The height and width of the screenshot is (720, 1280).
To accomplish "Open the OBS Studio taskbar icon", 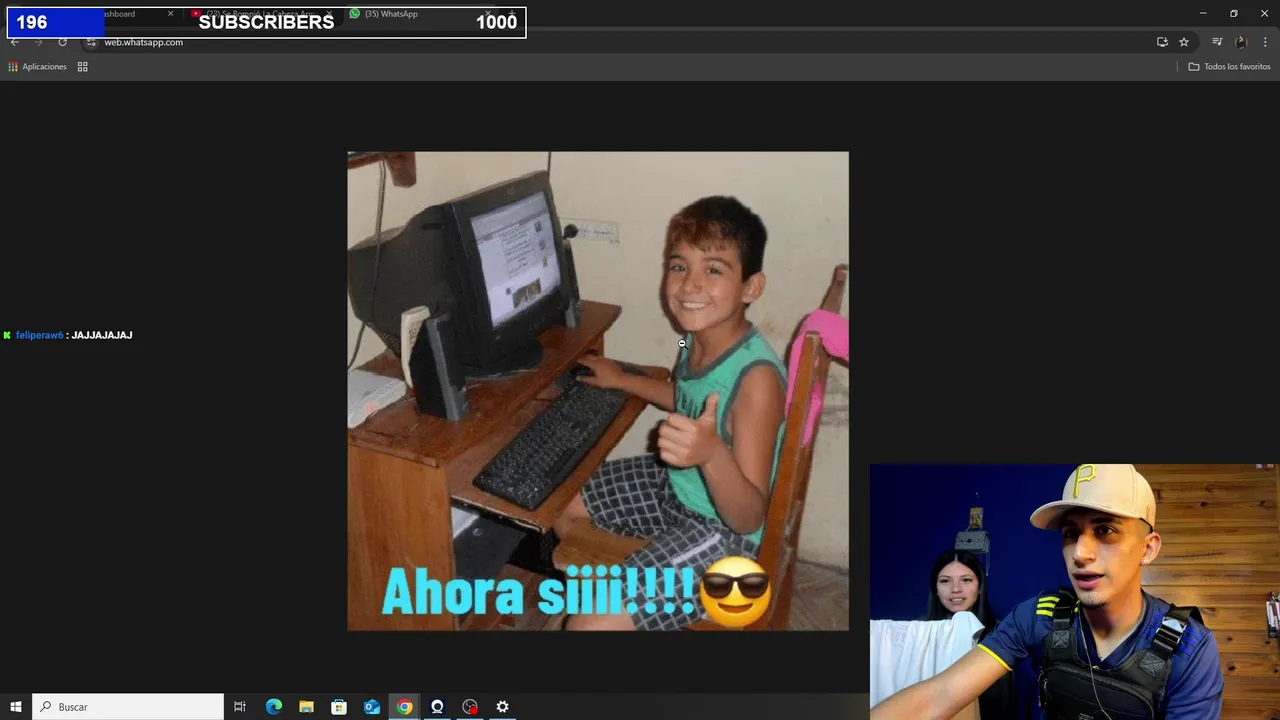I will click(470, 707).
